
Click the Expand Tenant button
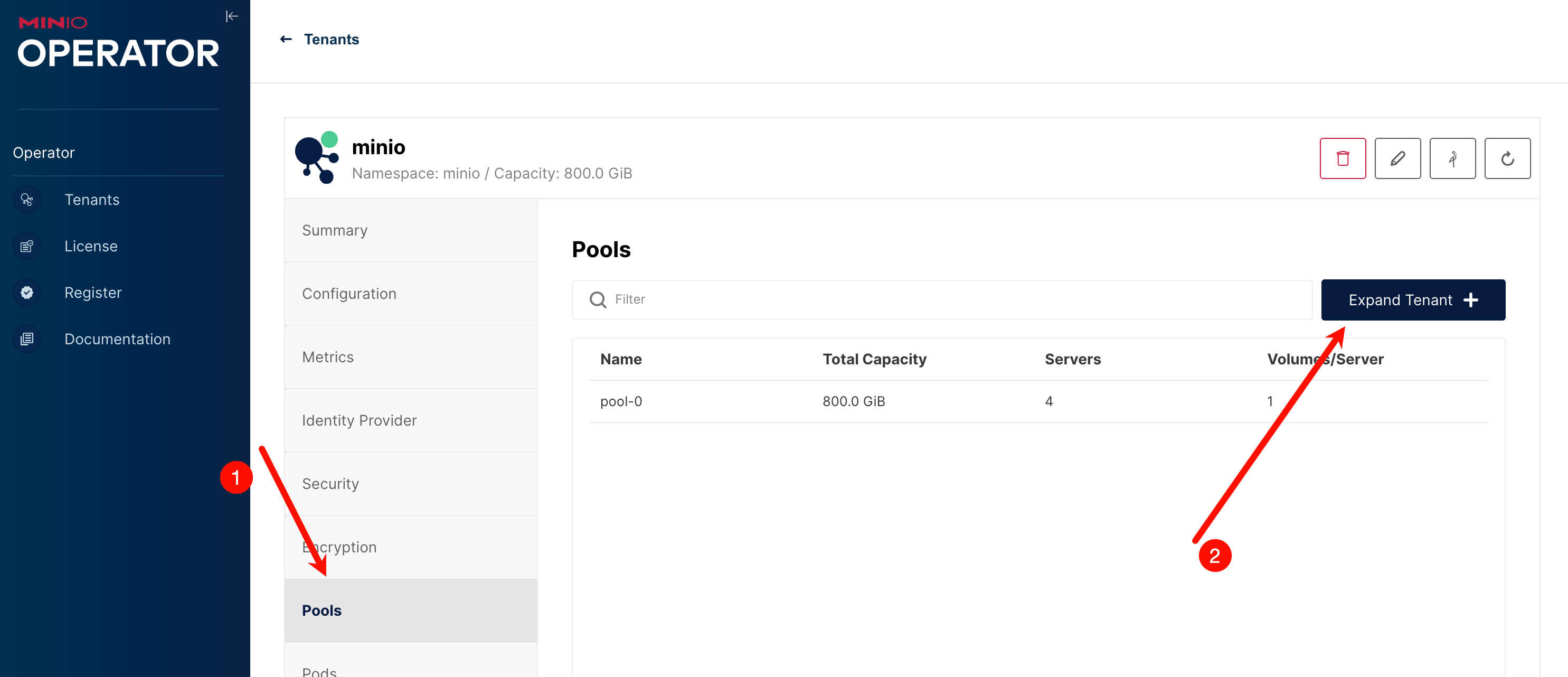(x=1412, y=300)
